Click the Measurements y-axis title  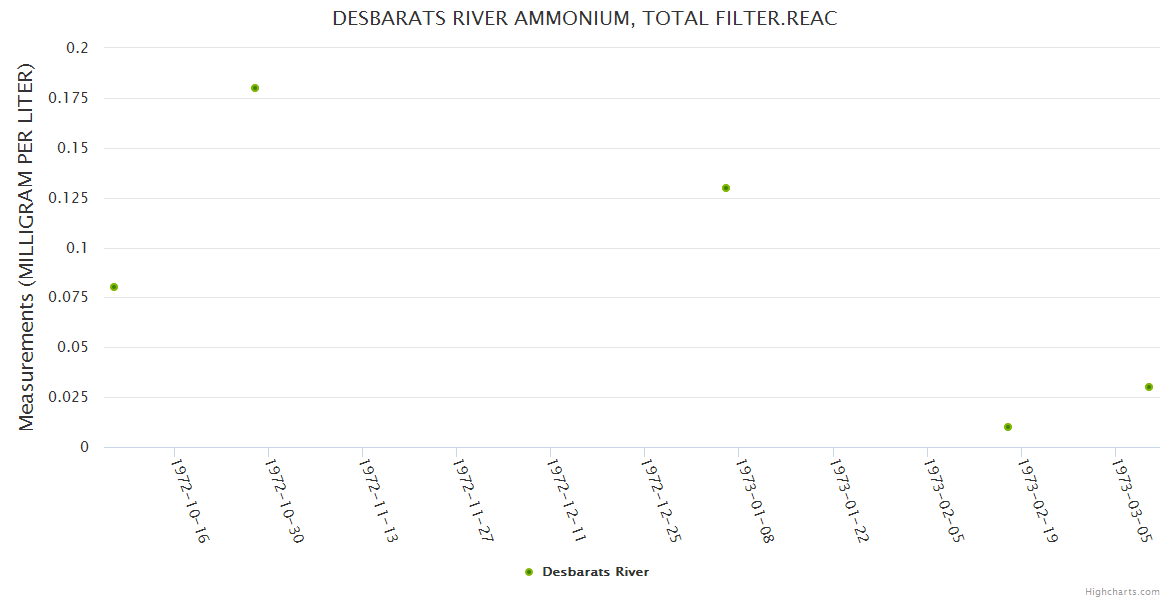27,247
